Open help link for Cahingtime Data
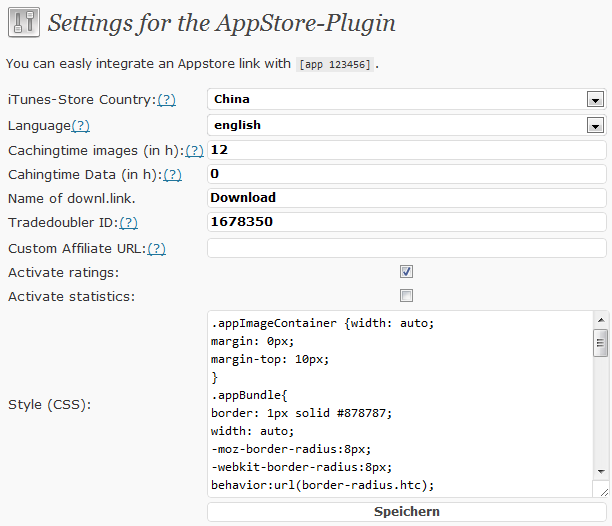612x526 pixels. (173, 175)
